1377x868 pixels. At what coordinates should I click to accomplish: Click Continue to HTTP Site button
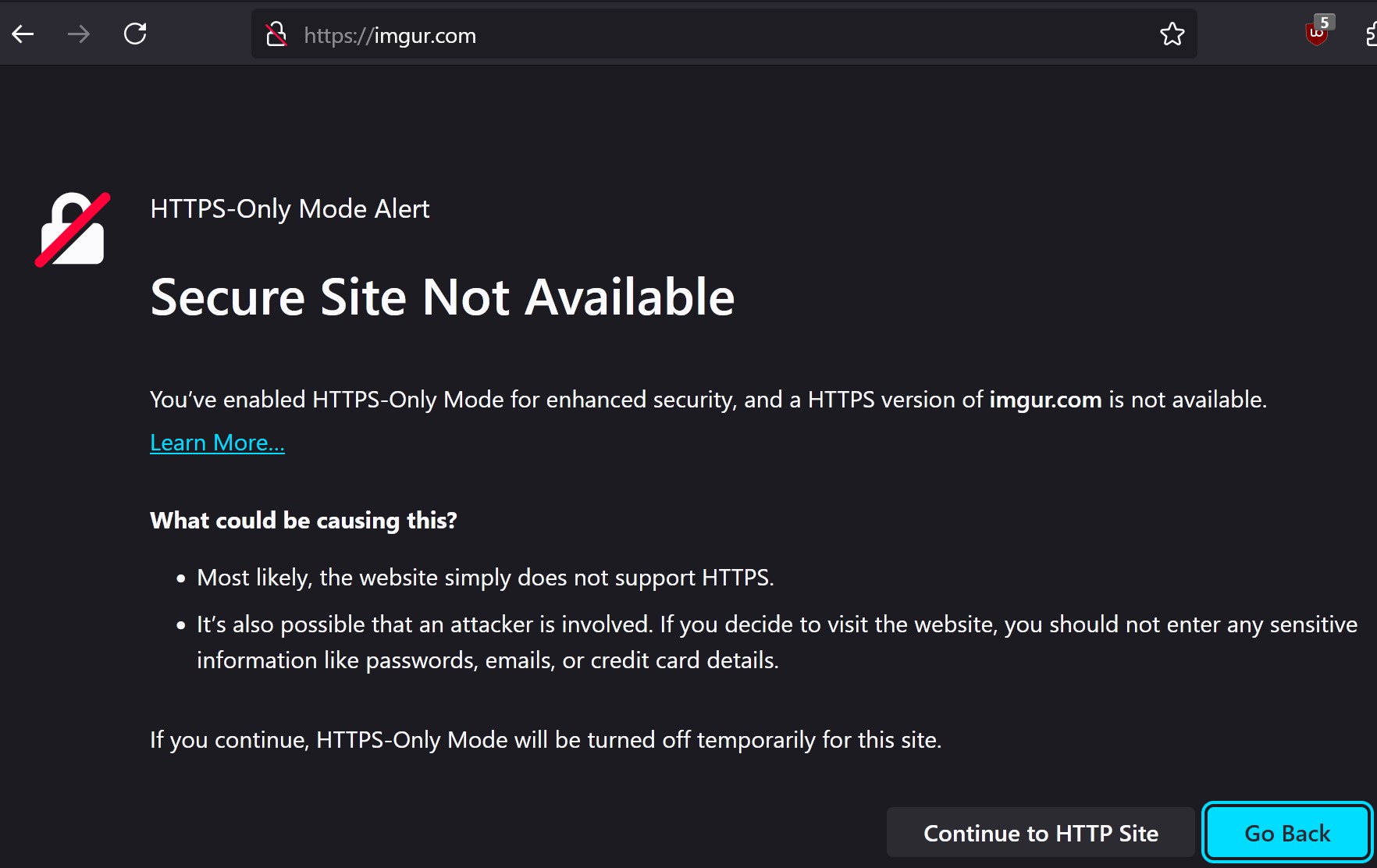tap(1041, 833)
